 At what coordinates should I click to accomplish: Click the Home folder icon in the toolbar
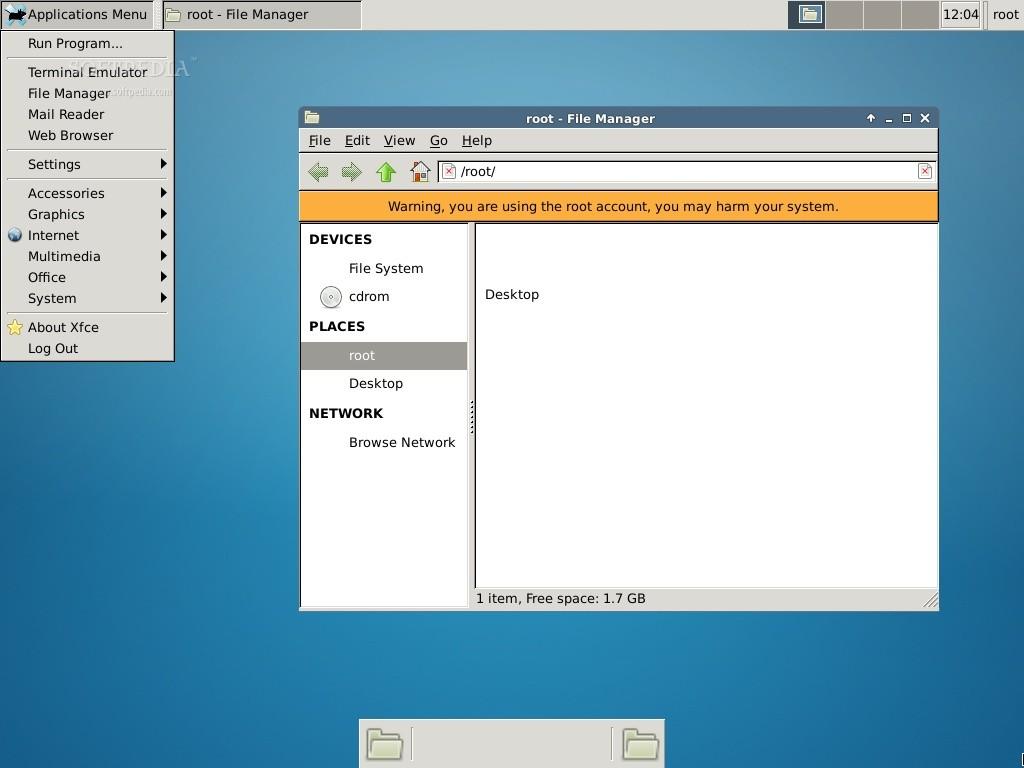(x=419, y=171)
